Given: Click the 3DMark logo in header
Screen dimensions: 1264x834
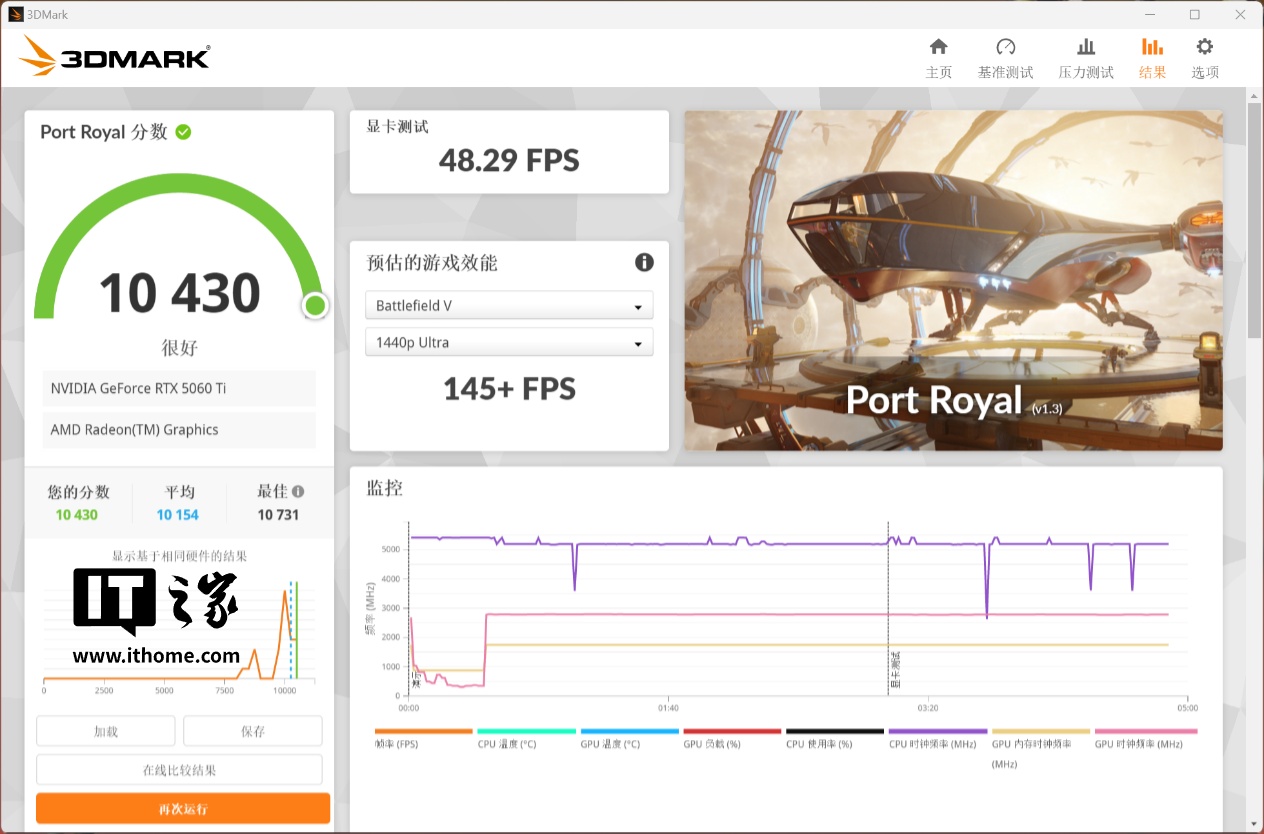Looking at the screenshot, I should pyautogui.click(x=114, y=57).
